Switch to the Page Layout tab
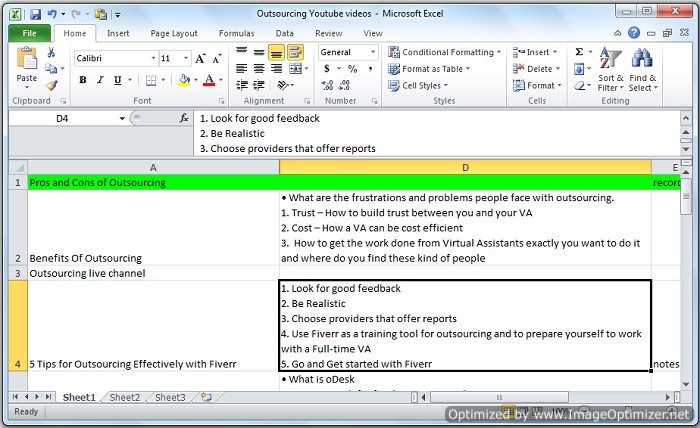The height and width of the screenshot is (428, 700). click(174, 33)
